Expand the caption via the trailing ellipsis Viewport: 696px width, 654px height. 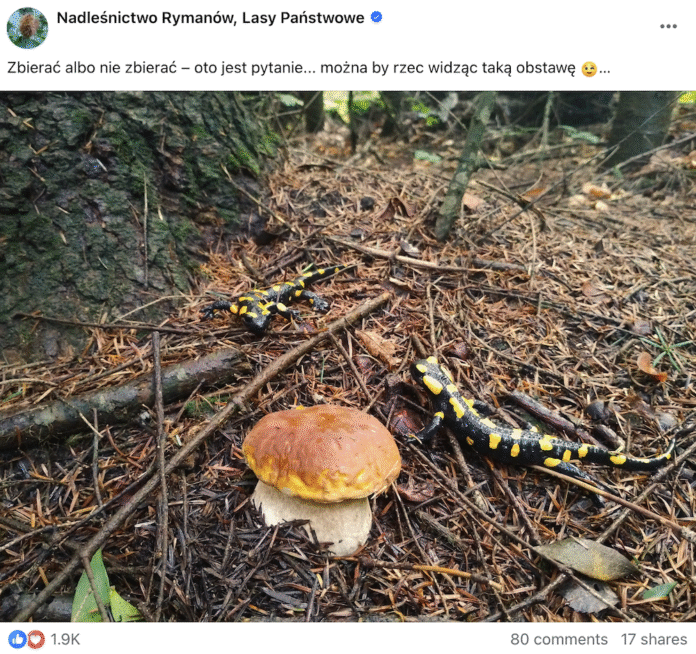click(x=605, y=70)
